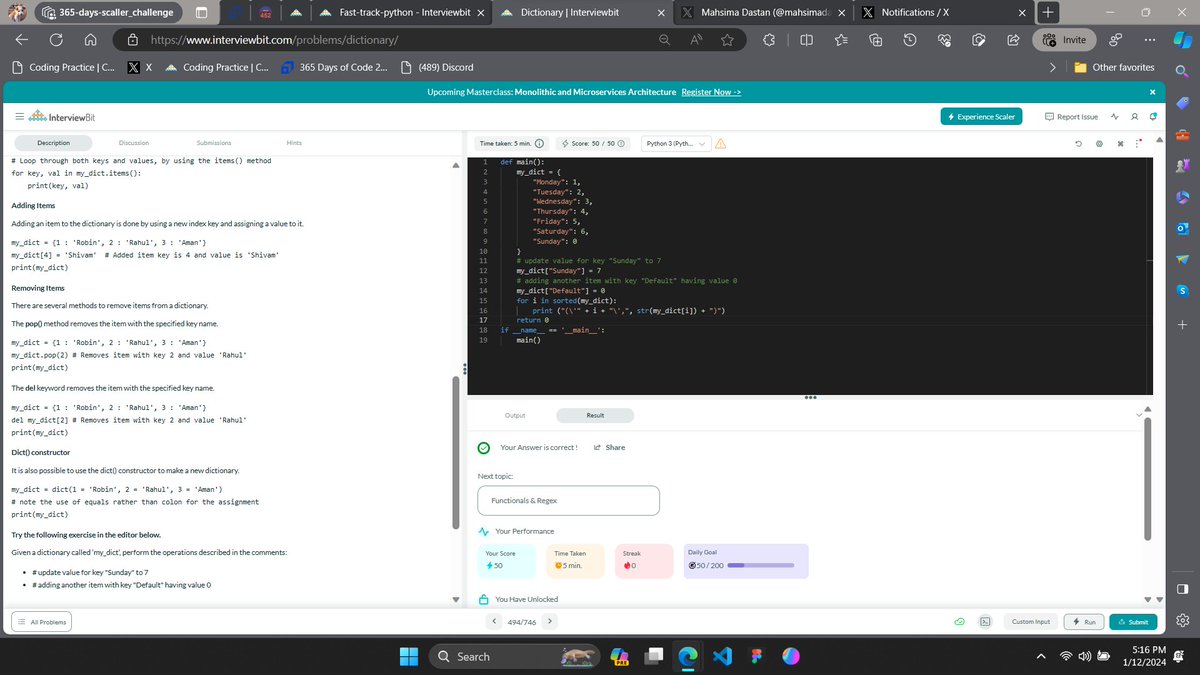Switch to the Description tab

click(53, 143)
